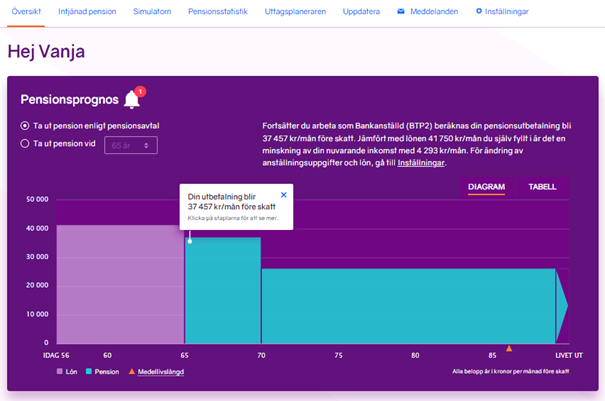Image resolution: width=605 pixels, height=401 pixels.
Task: Click the teal pension bar between 65 and 70
Action: click(223, 295)
